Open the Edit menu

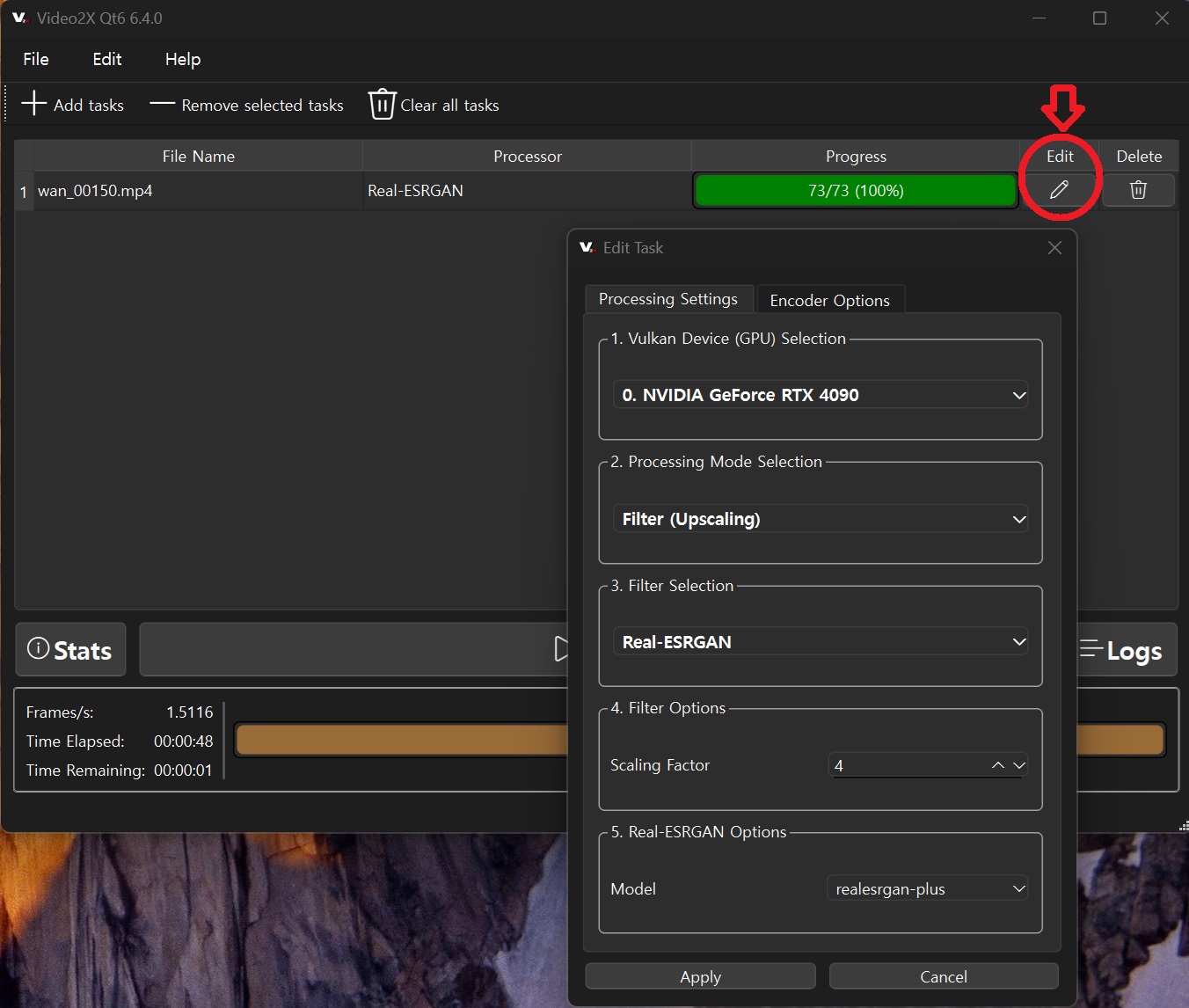pyautogui.click(x=107, y=59)
